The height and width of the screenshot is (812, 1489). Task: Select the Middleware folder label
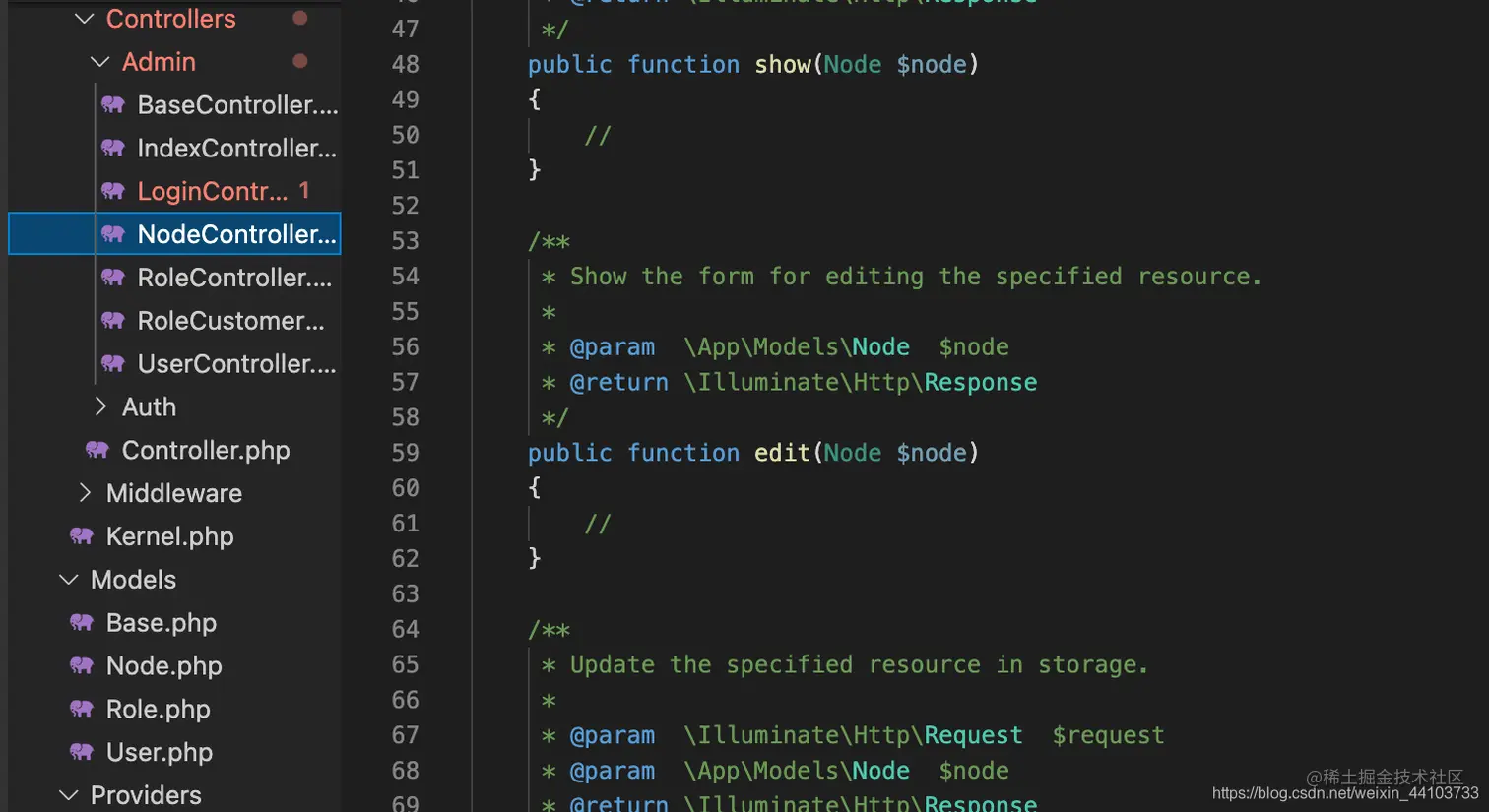tap(173, 493)
